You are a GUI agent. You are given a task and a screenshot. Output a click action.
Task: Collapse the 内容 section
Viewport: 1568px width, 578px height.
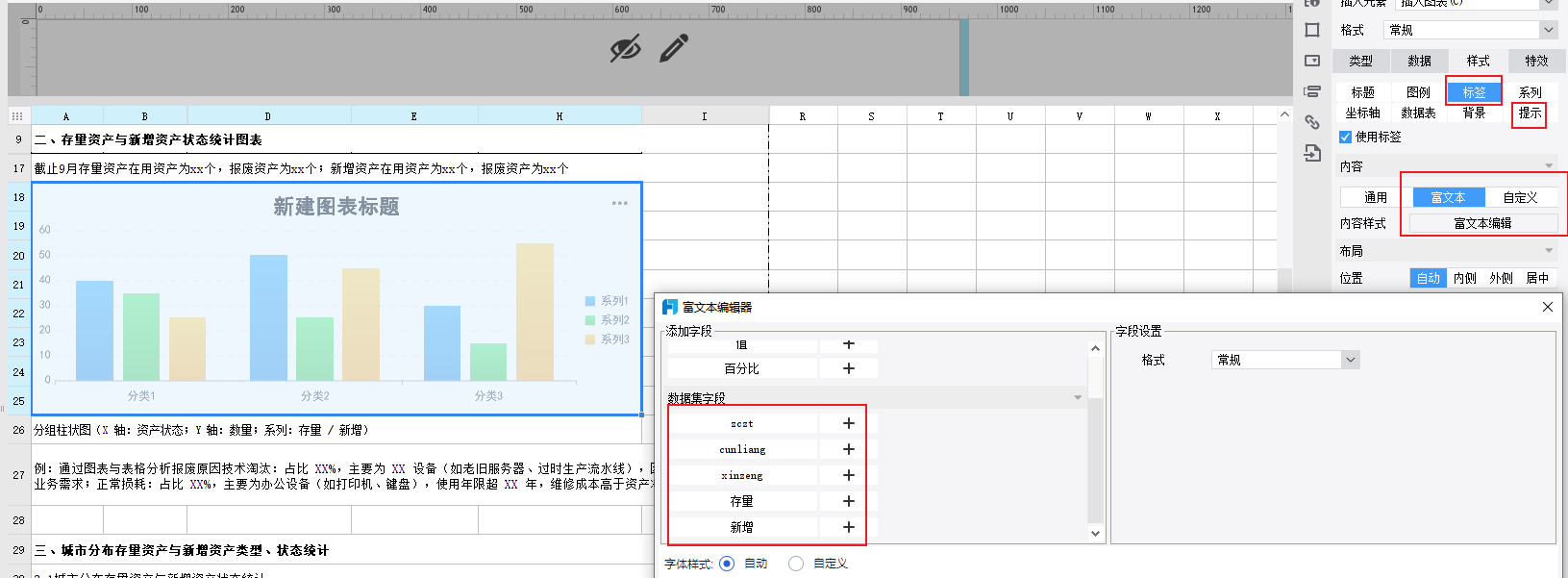(x=1549, y=166)
